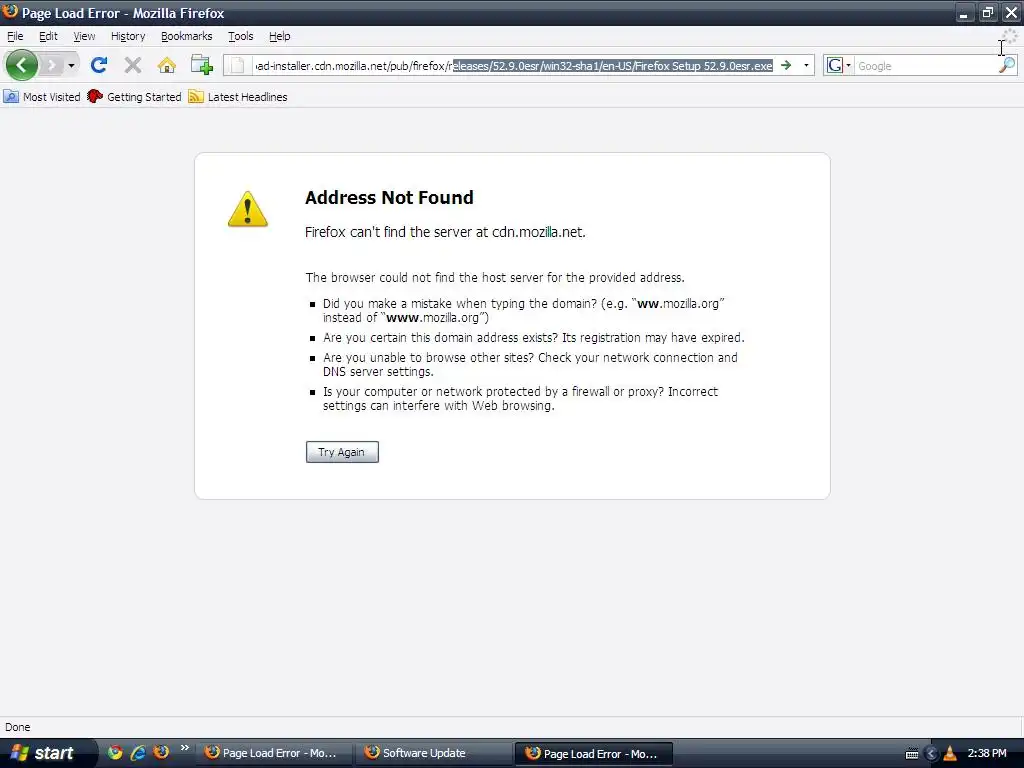This screenshot has width=1024, height=768.
Task: Expand the address bar history dropdown
Action: pyautogui.click(x=806, y=65)
